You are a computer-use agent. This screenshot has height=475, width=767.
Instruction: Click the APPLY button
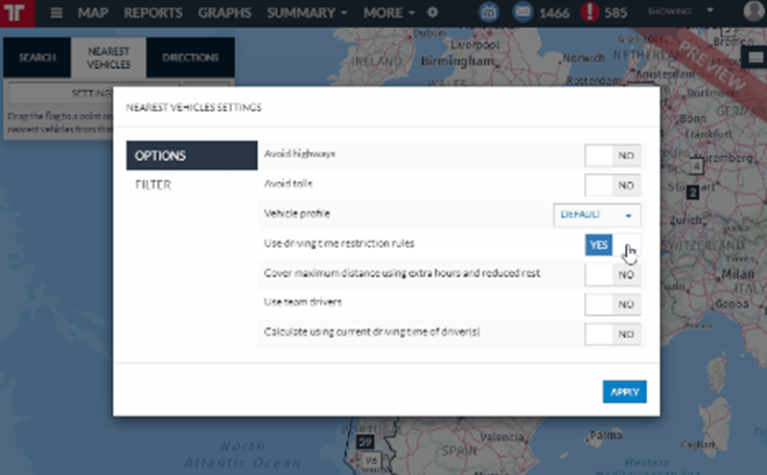(624, 392)
